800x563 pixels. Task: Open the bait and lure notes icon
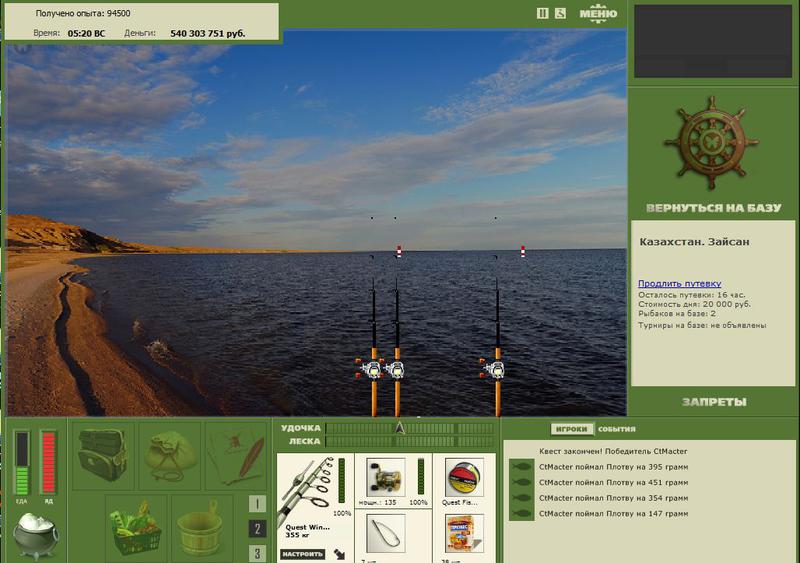[x=237, y=456]
